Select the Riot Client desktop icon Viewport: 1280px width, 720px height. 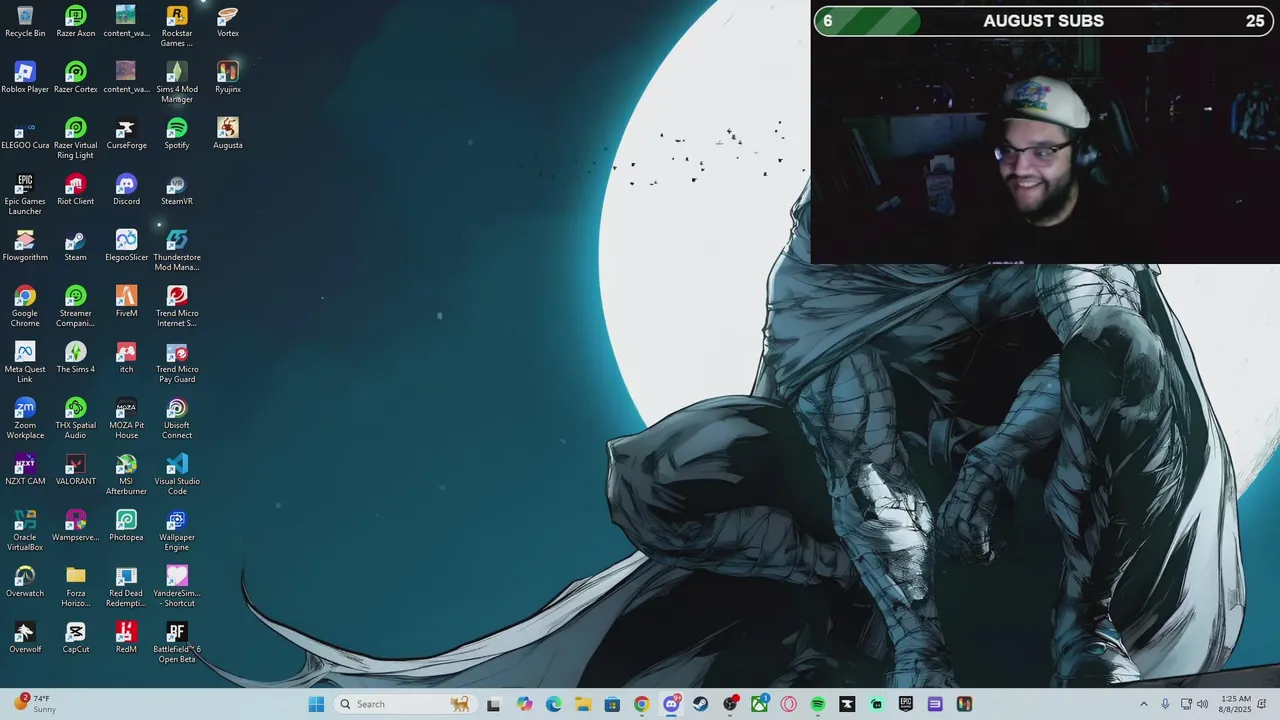click(x=76, y=189)
